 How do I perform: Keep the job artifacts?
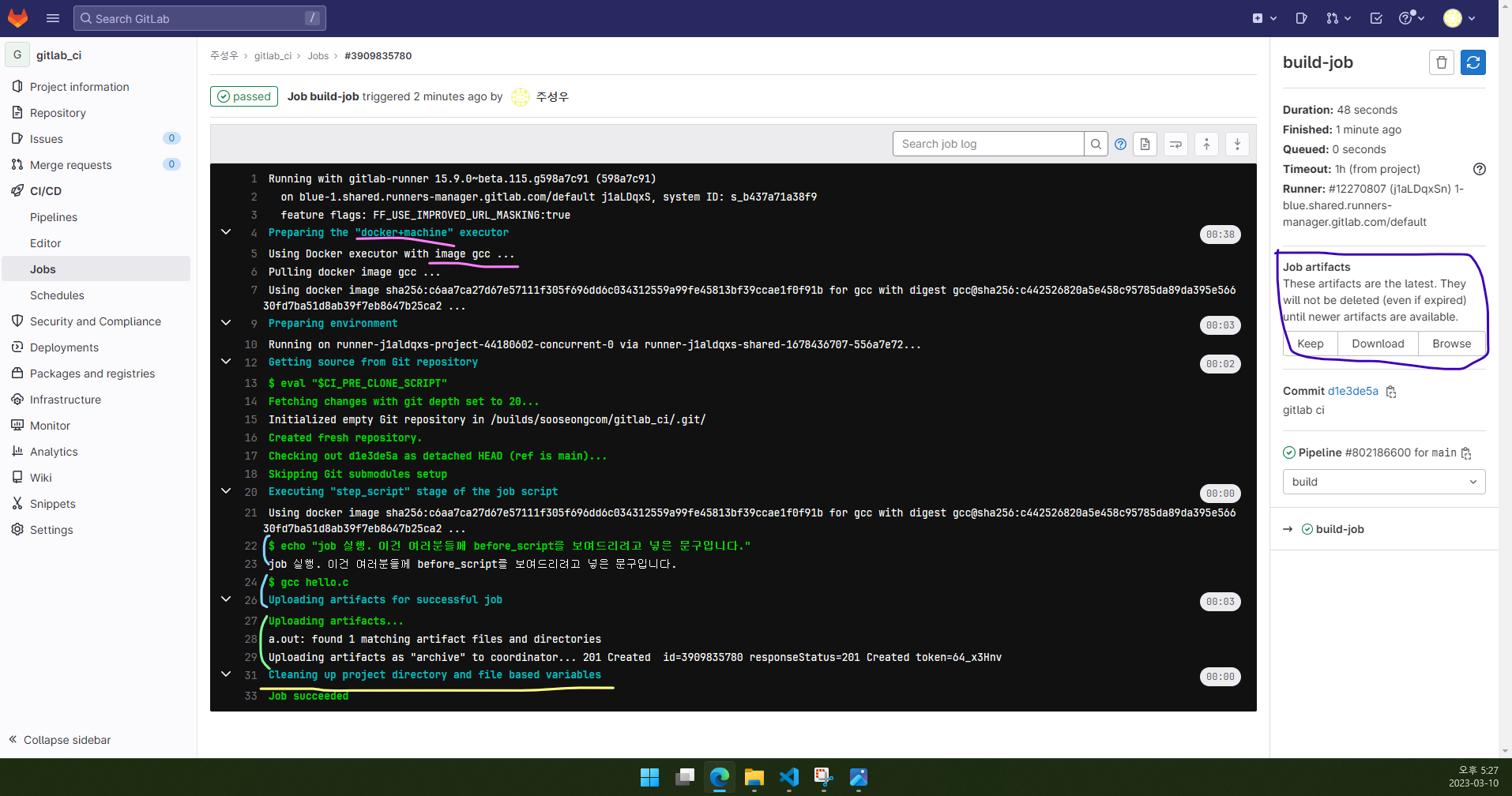coord(1311,344)
